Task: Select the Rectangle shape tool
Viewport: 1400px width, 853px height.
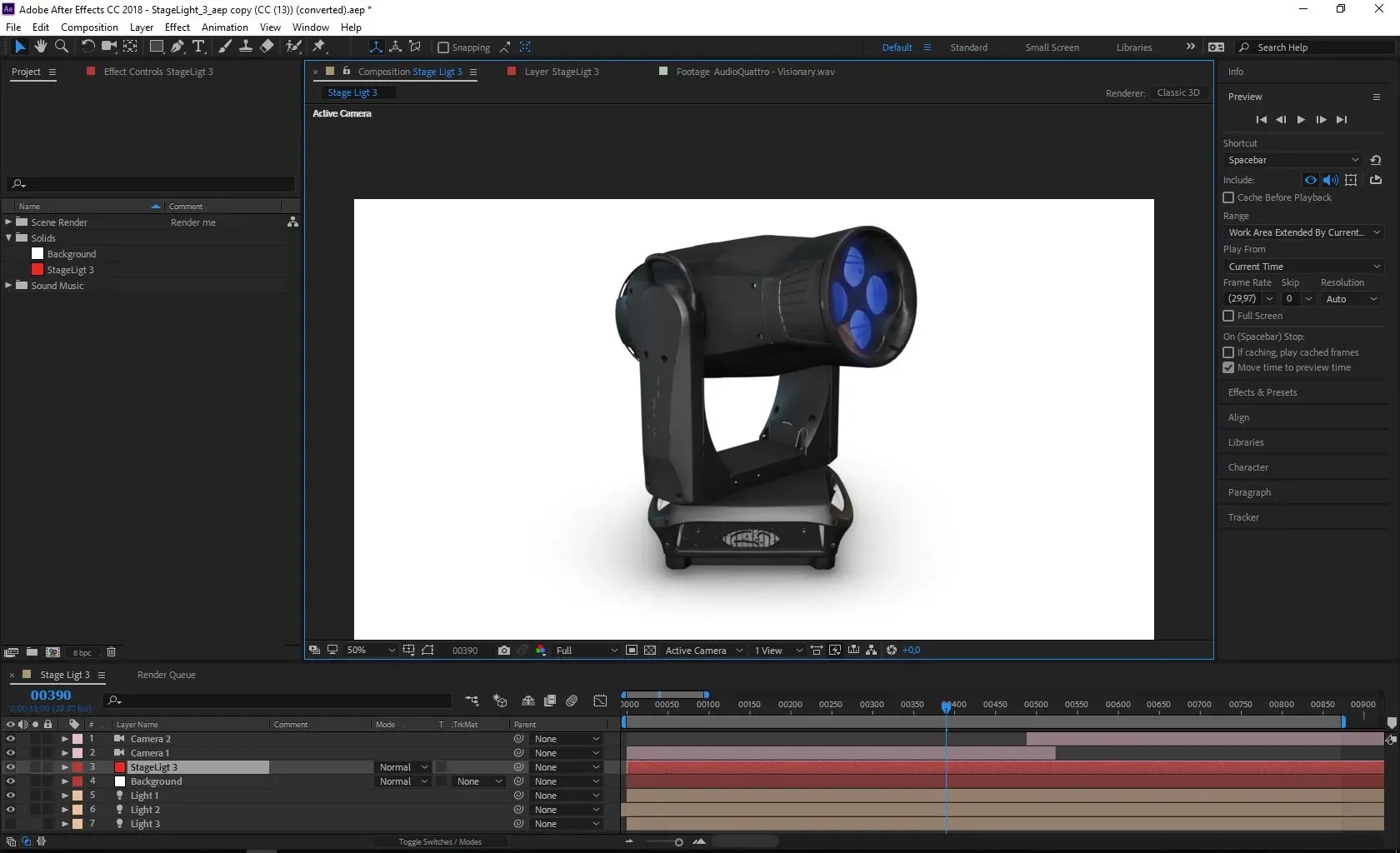Action: pyautogui.click(x=156, y=47)
